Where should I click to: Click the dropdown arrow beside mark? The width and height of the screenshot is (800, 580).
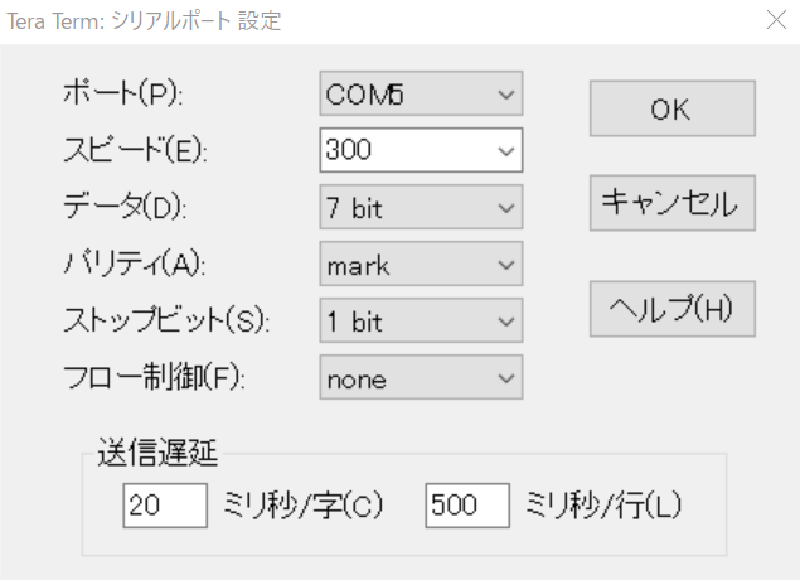(506, 264)
